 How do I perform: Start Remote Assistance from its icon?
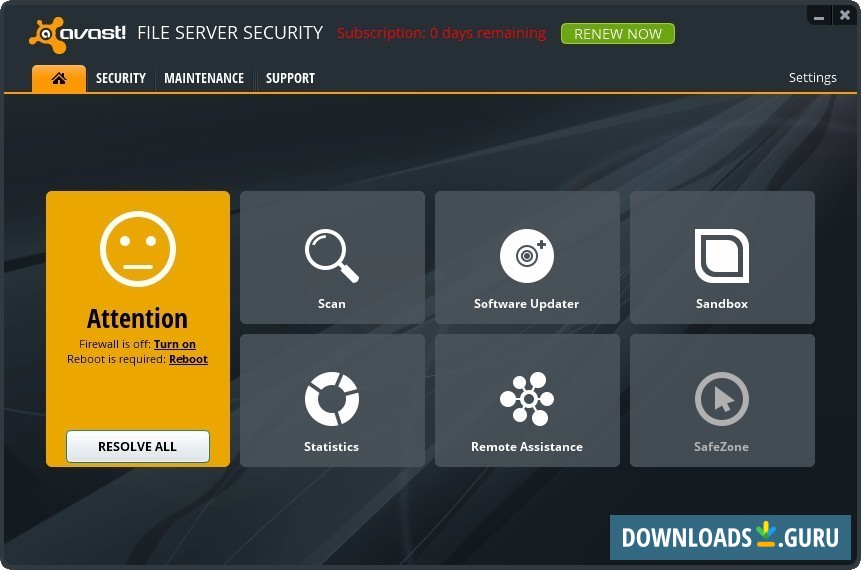(527, 399)
